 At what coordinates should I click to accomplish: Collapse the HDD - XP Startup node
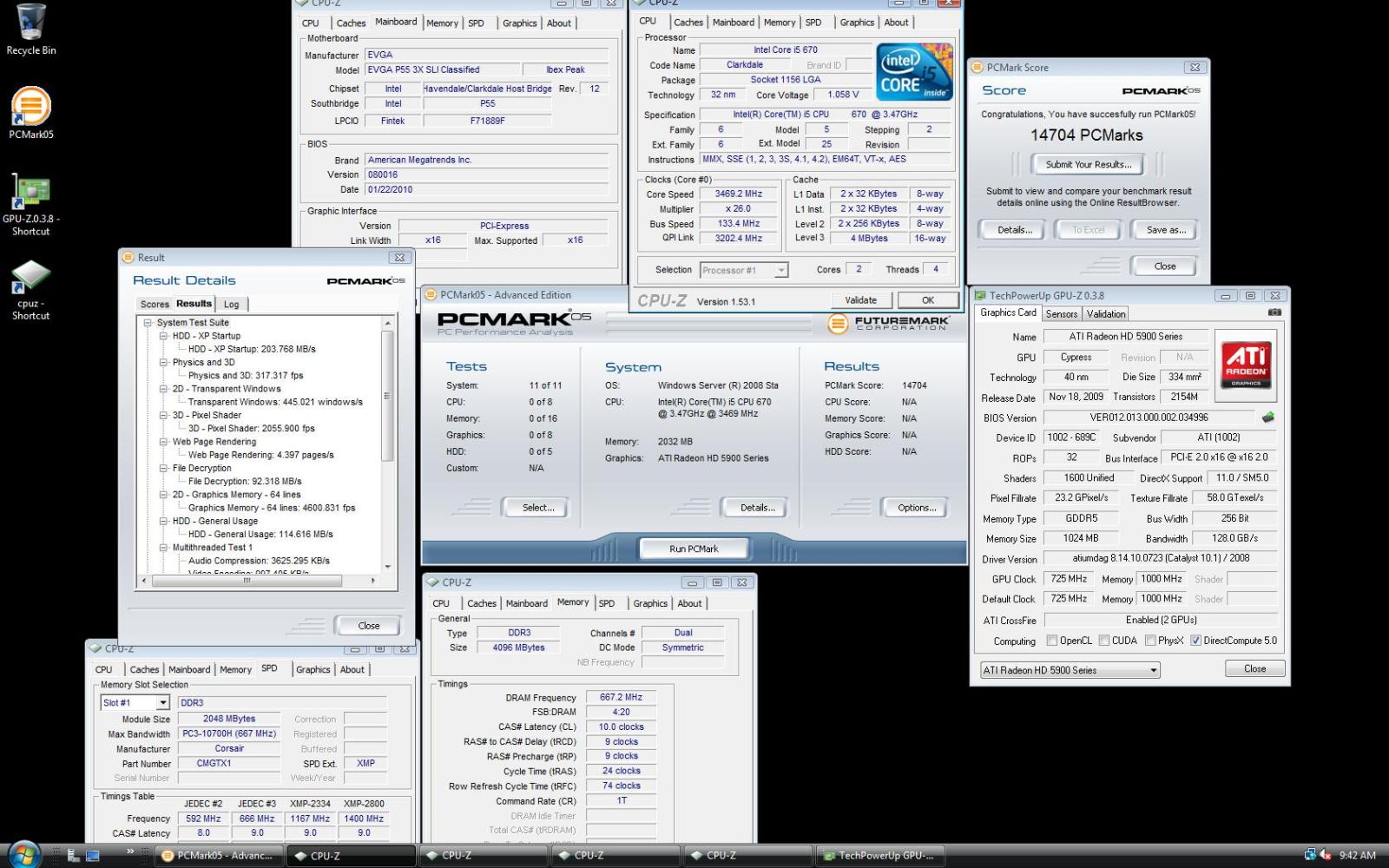[163, 336]
